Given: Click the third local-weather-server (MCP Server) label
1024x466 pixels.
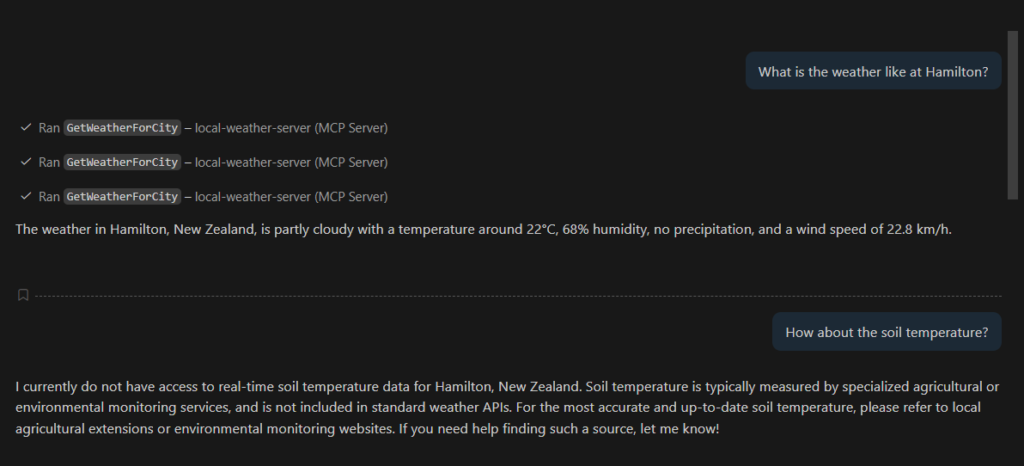Looking at the screenshot, I should coord(291,196).
